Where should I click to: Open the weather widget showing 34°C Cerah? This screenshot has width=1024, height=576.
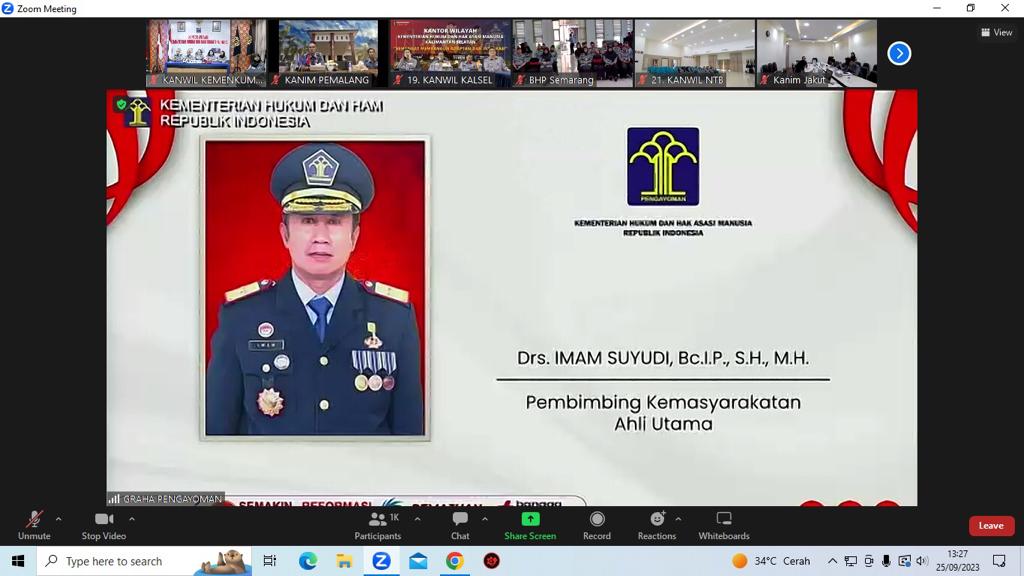pyautogui.click(x=771, y=561)
